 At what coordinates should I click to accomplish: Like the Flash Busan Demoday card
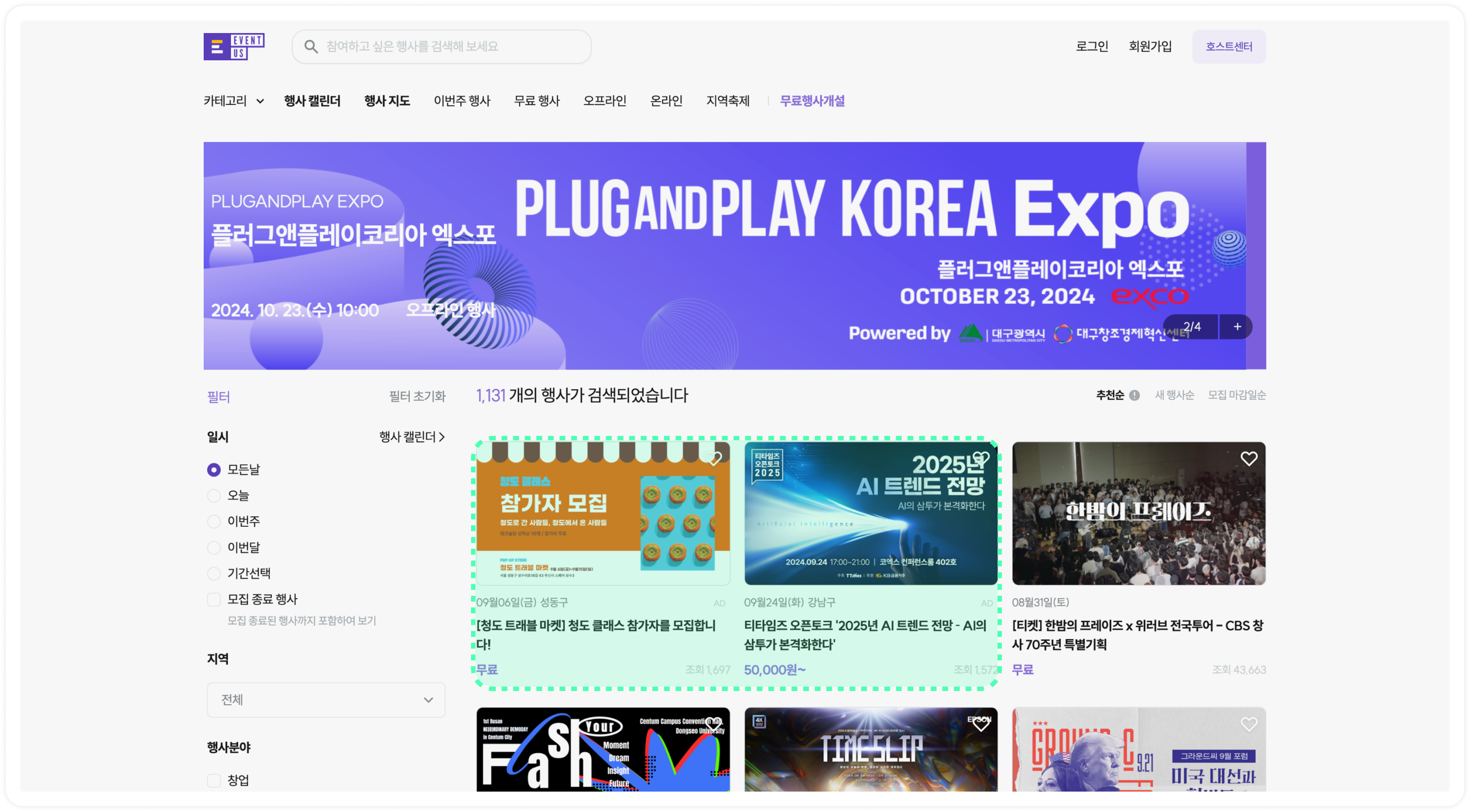713,724
